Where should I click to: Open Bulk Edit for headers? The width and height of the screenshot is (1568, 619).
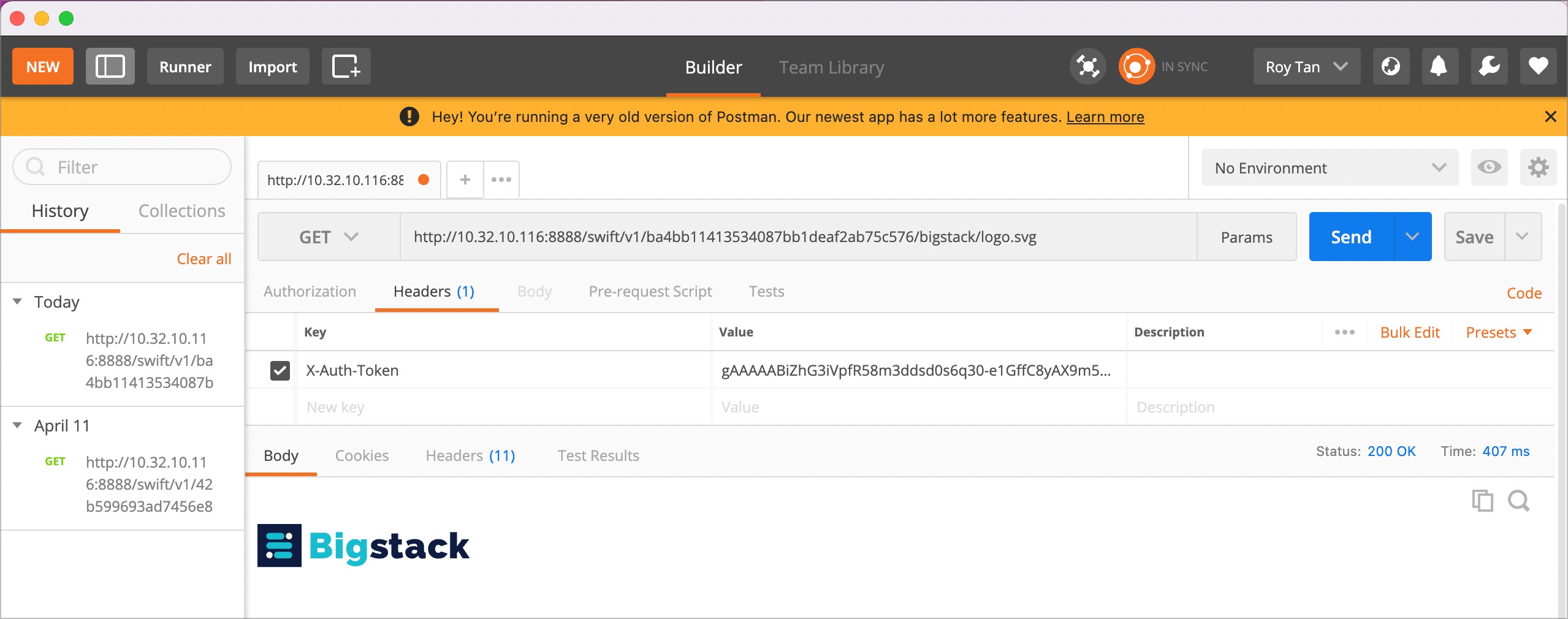coord(1410,332)
